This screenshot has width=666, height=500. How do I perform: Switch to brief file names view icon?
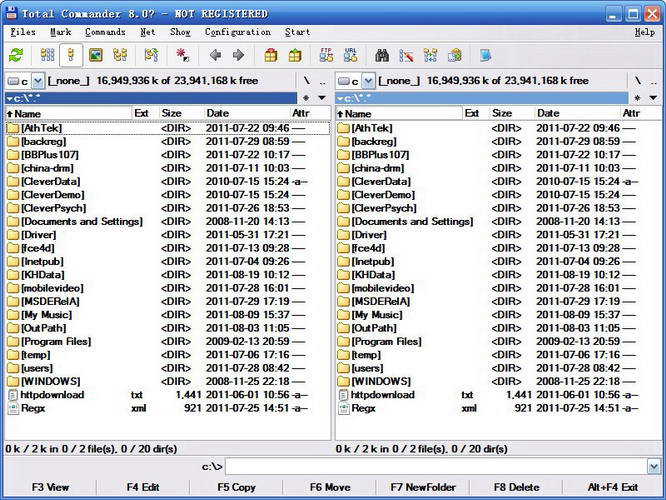point(48,55)
